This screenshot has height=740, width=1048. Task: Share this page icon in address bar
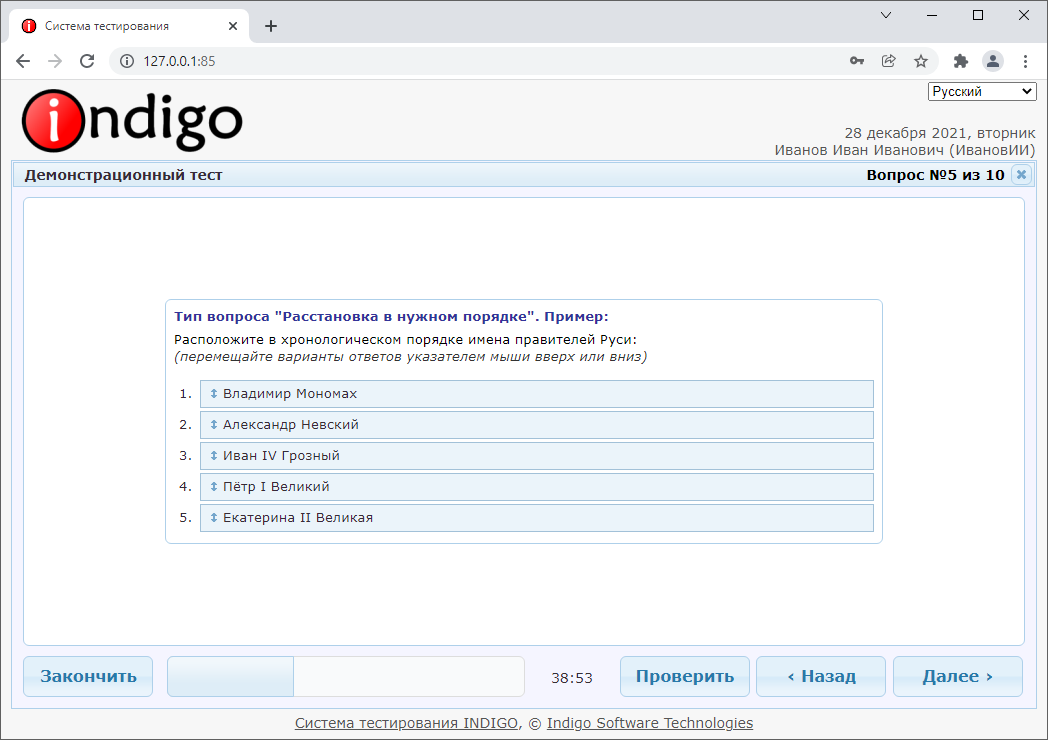pyautogui.click(x=889, y=61)
